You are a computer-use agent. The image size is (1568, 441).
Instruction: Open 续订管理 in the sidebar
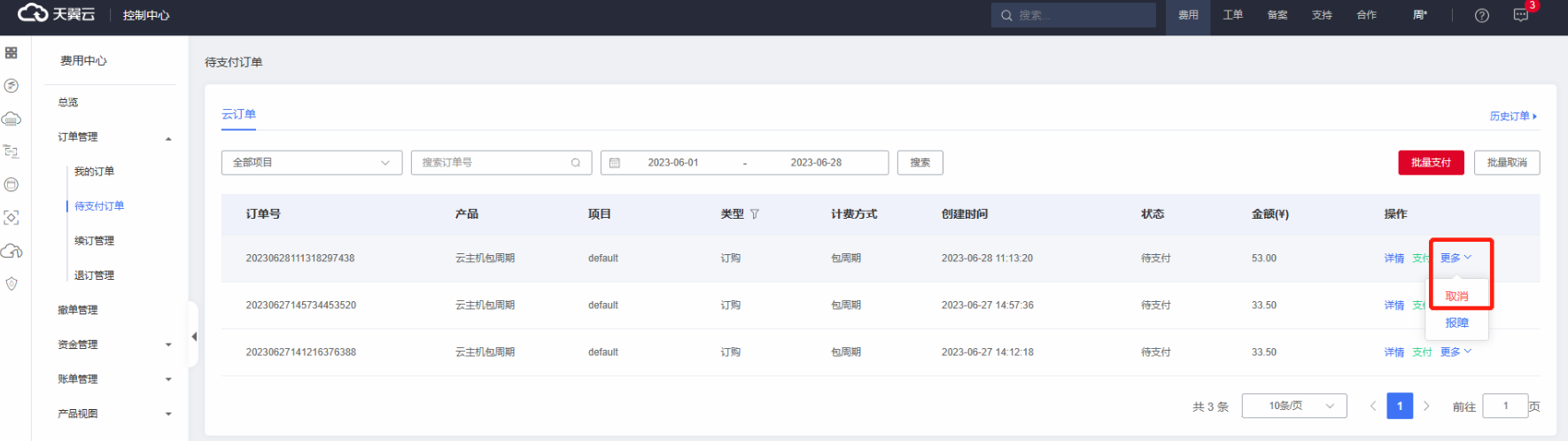94,241
